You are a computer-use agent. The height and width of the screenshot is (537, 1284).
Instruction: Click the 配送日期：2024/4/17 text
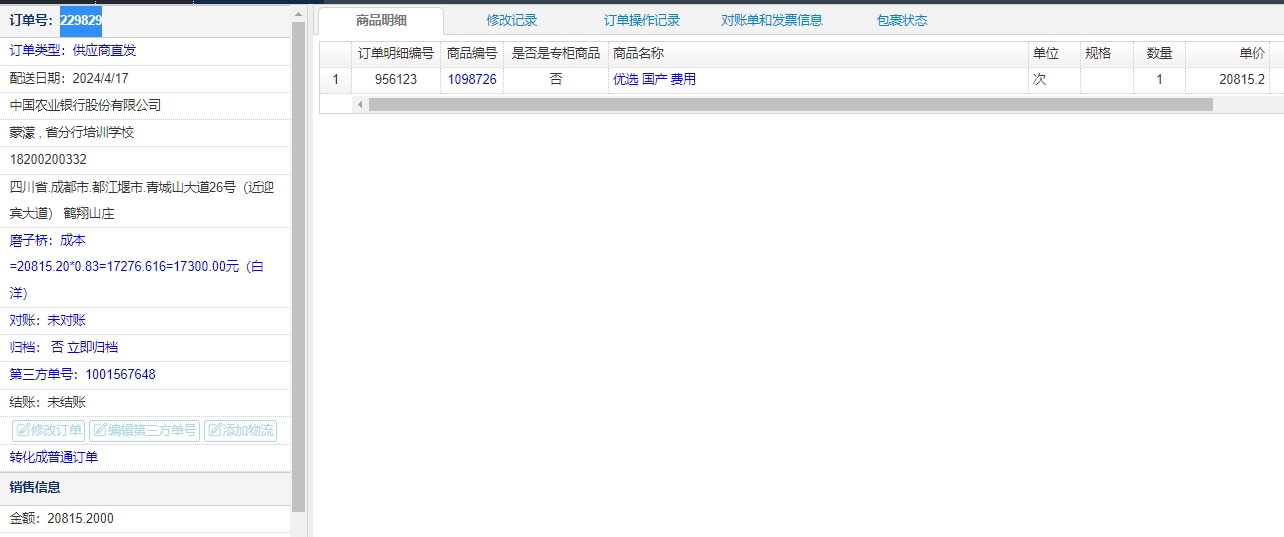click(x=69, y=78)
